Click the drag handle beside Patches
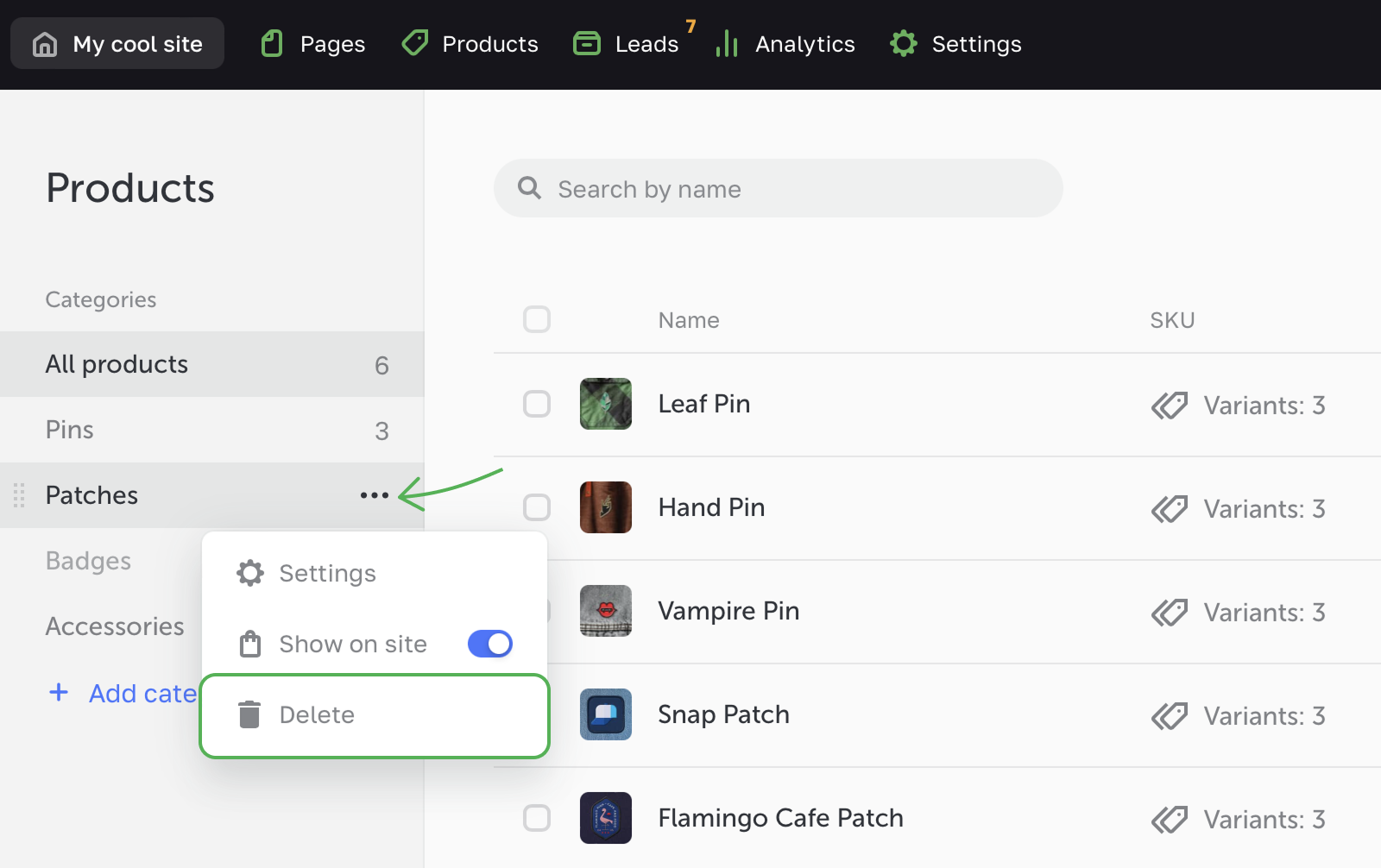1381x868 pixels. (19, 495)
